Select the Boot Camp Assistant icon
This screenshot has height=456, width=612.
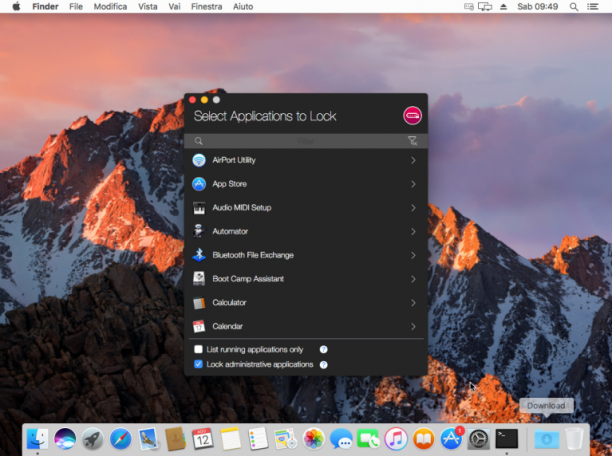(x=199, y=279)
